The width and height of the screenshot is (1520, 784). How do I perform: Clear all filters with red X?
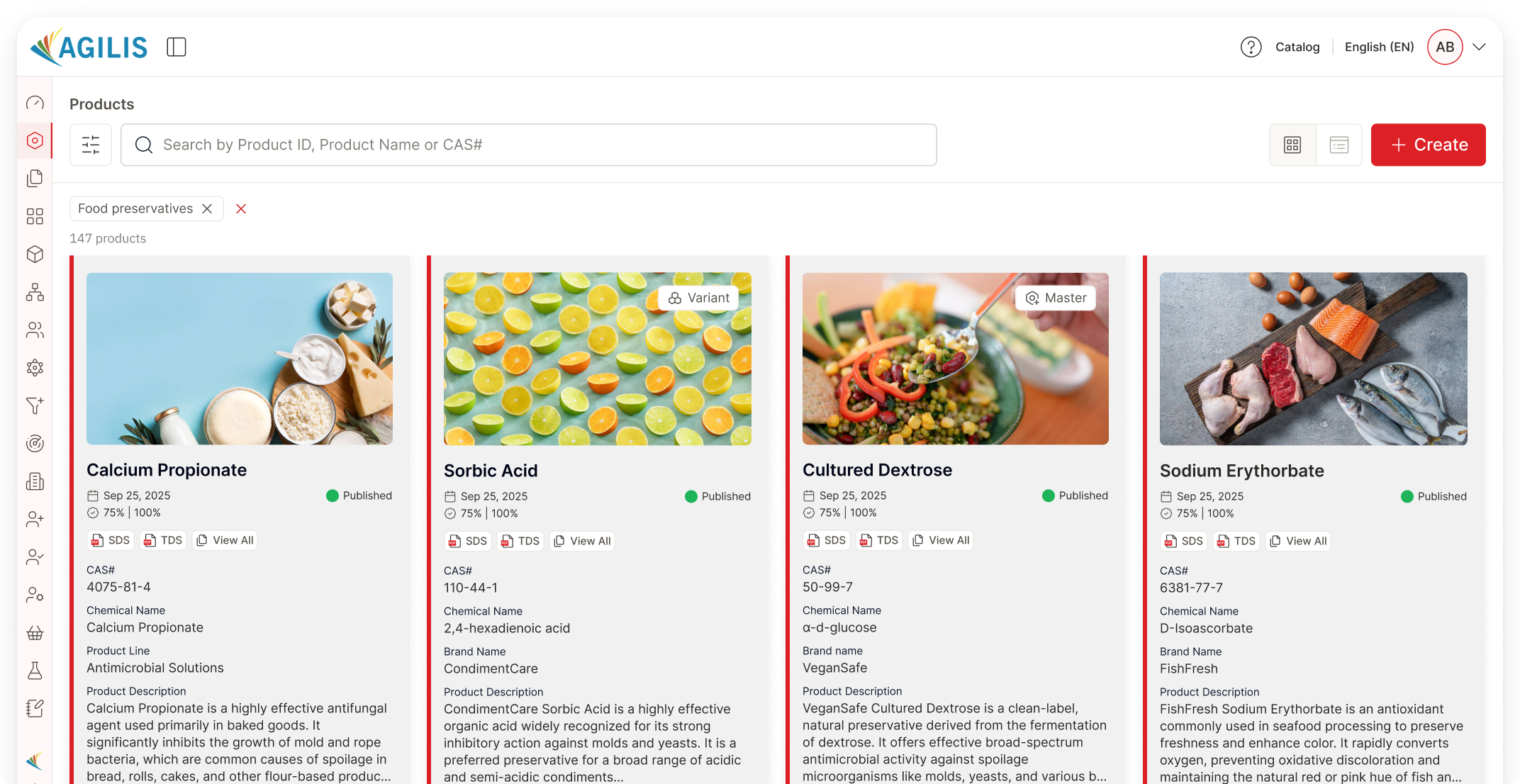(241, 208)
